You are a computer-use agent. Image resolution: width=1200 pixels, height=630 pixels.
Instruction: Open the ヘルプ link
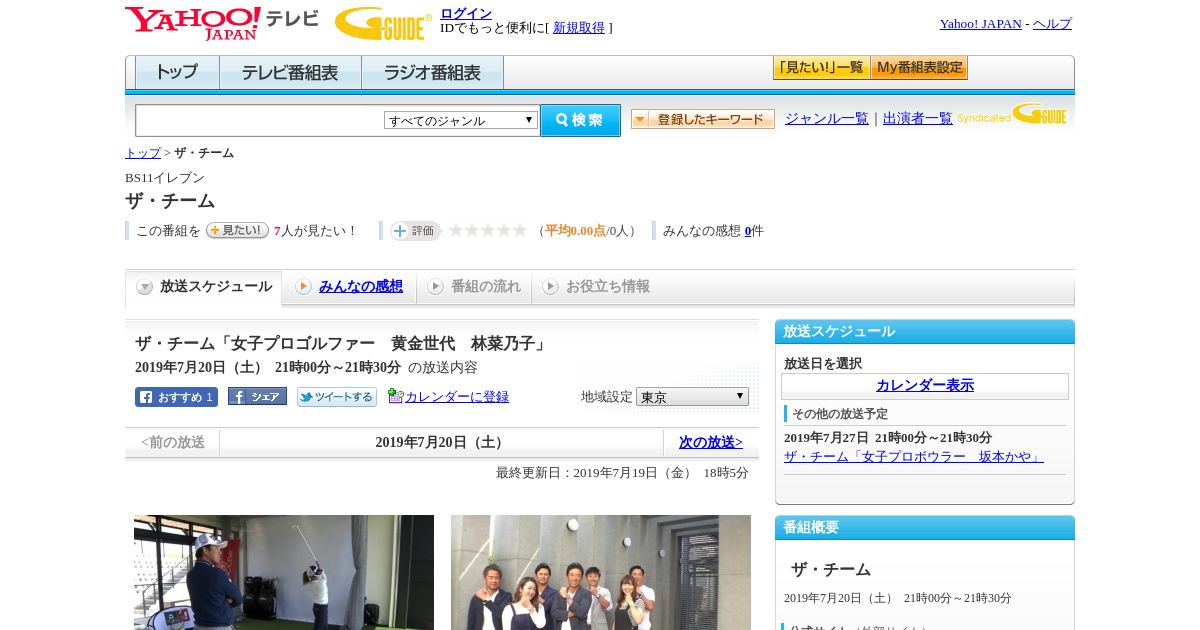click(1052, 24)
